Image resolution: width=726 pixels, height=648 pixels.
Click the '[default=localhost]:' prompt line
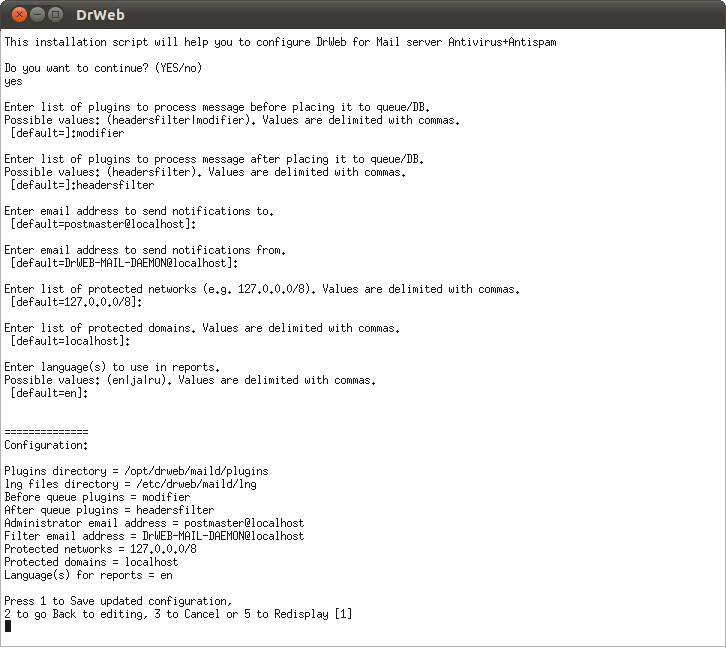pyautogui.click(x=70, y=341)
